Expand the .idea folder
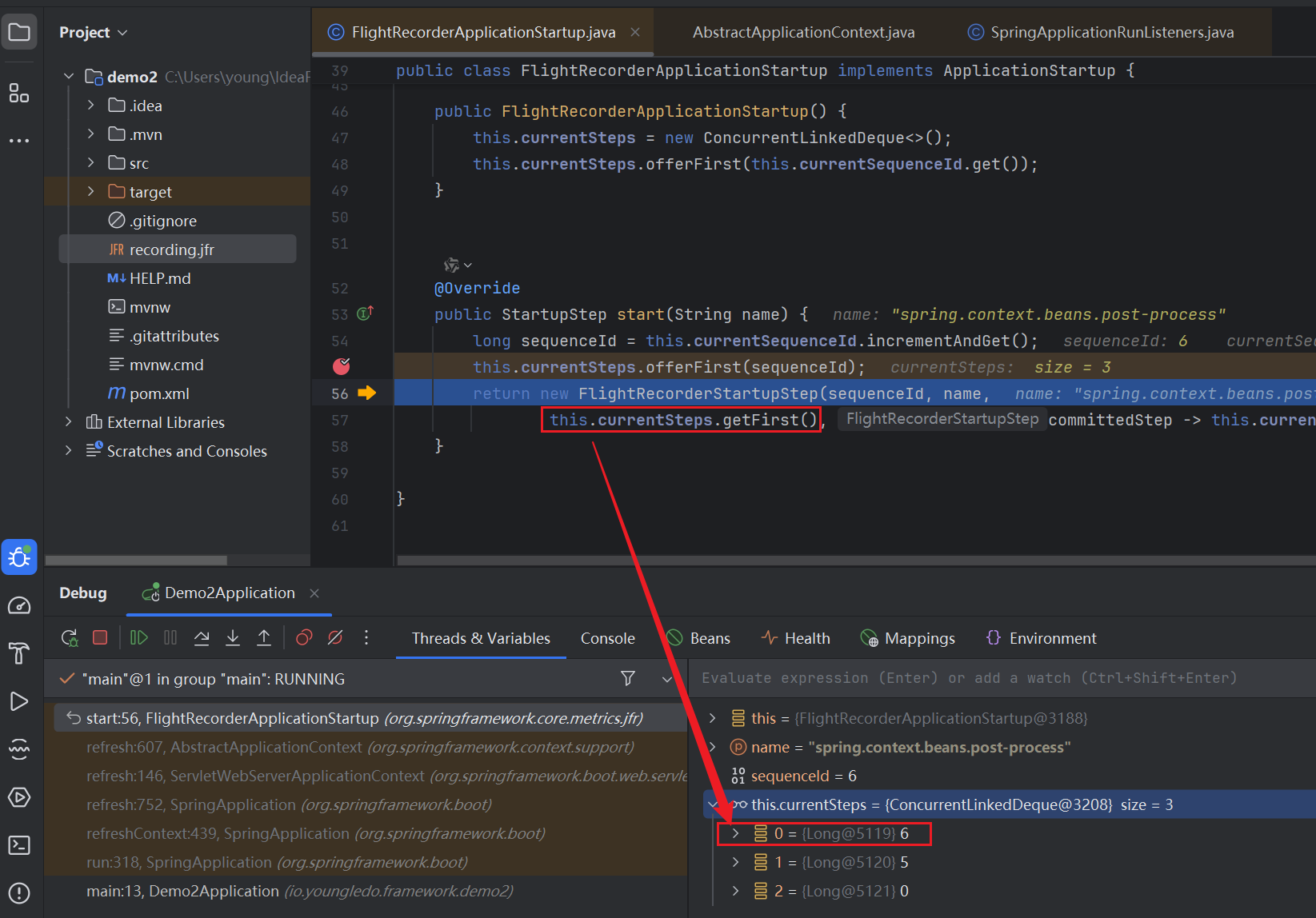The width and height of the screenshot is (1316, 918). (x=90, y=105)
